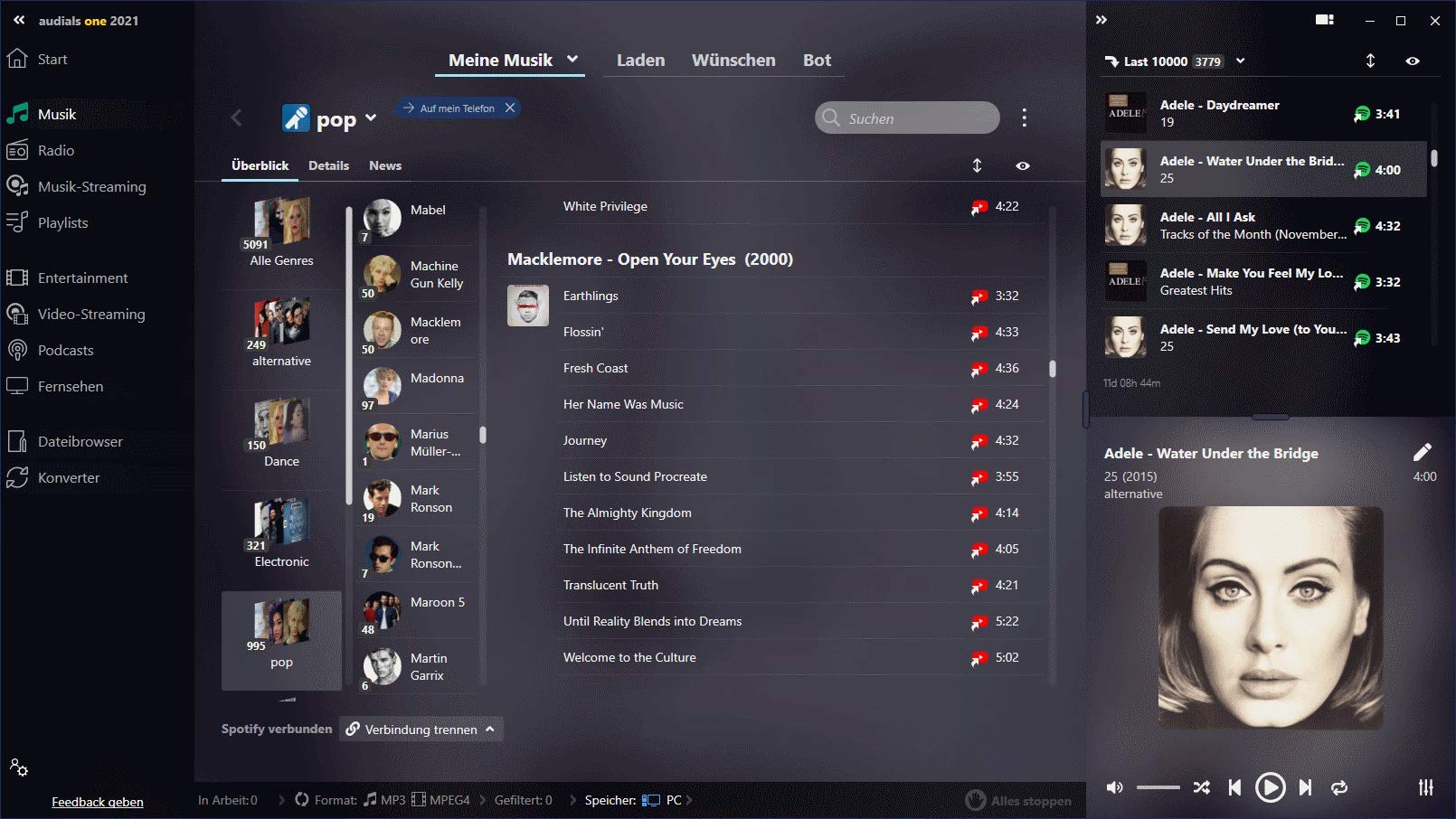Mute the player volume
Viewport: 1456px width, 819px height.
(1115, 787)
